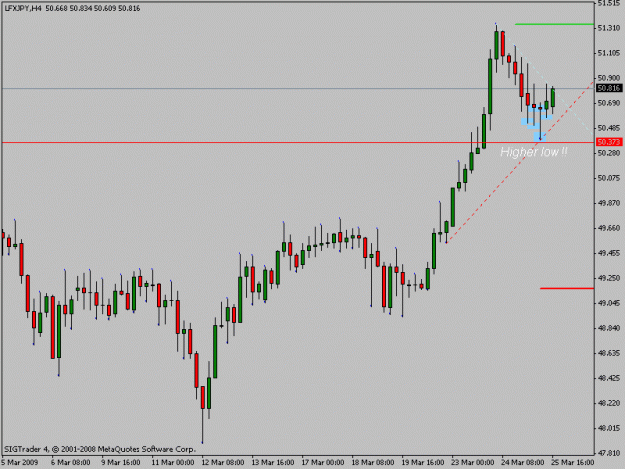Click the '24 Mar 08:00' time label
The image size is (625, 469).
pyautogui.click(x=523, y=463)
